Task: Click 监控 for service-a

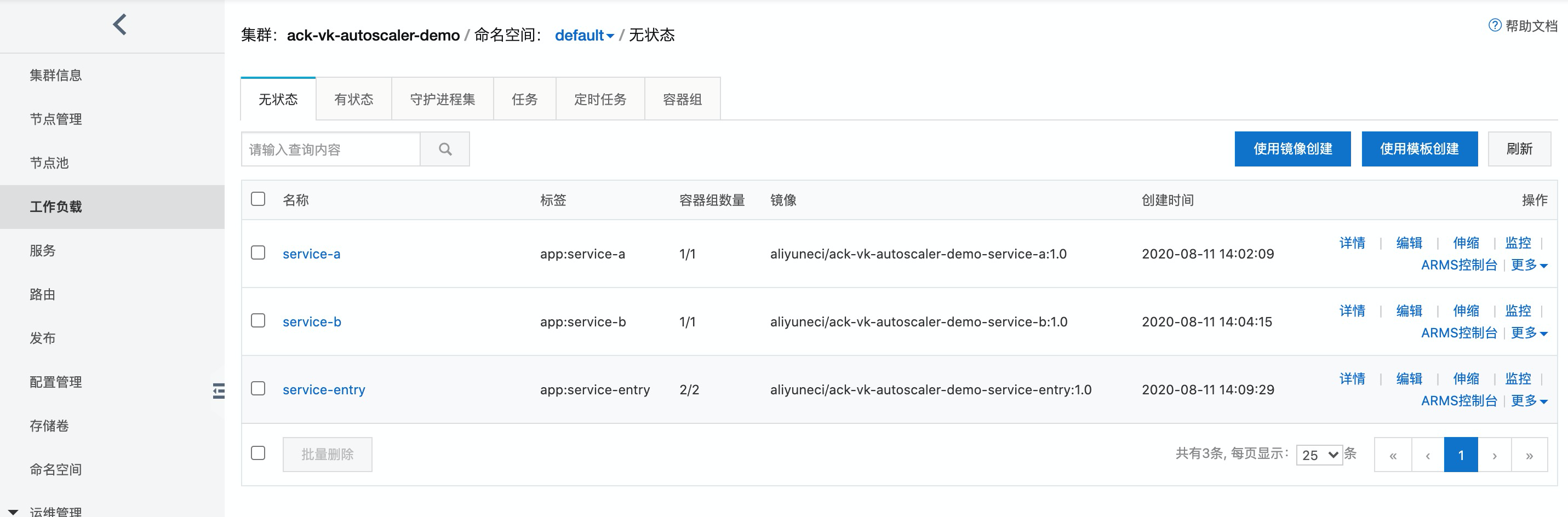Action: tap(1518, 243)
